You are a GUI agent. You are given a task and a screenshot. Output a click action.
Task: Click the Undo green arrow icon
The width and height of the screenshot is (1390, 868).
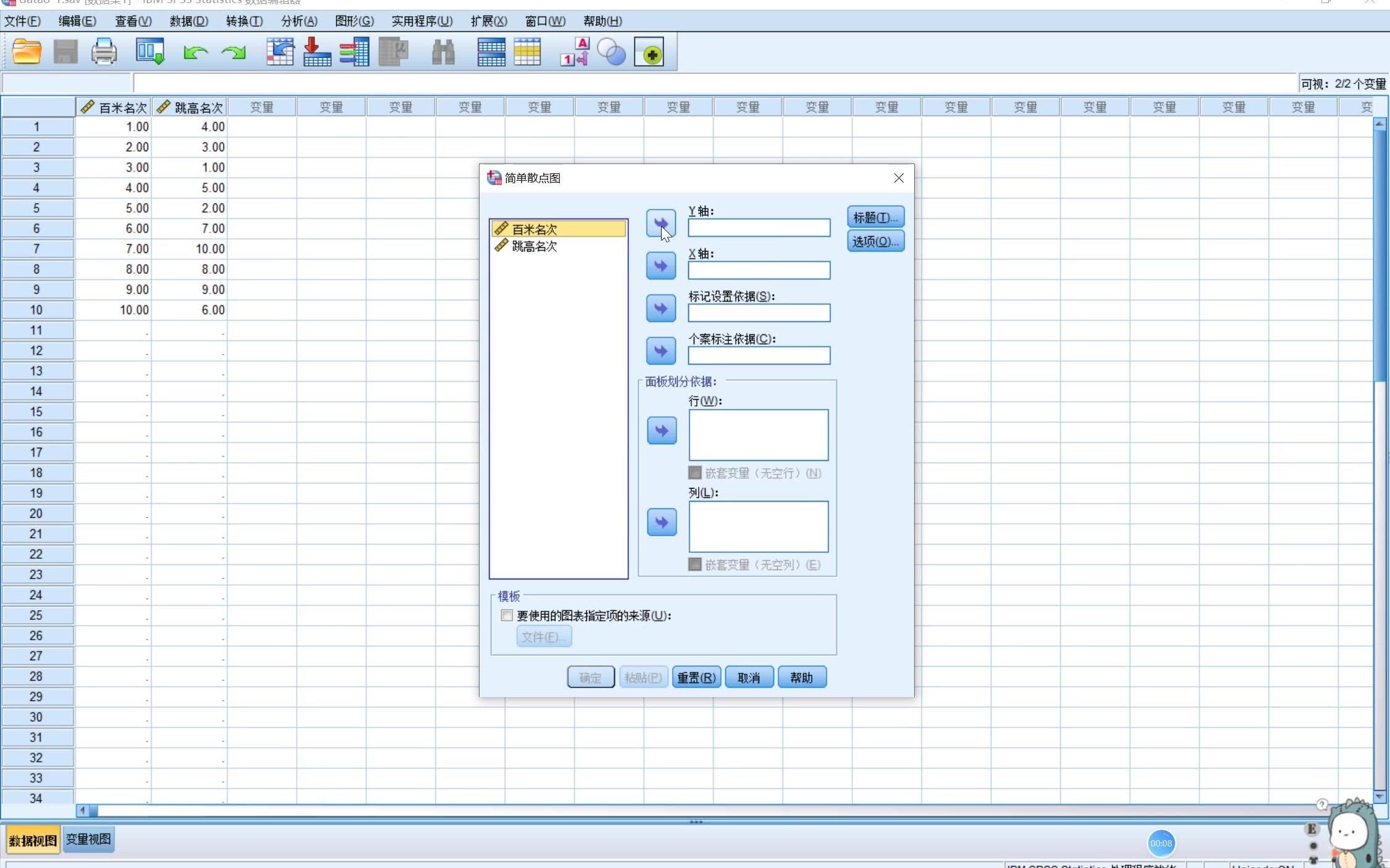click(195, 52)
